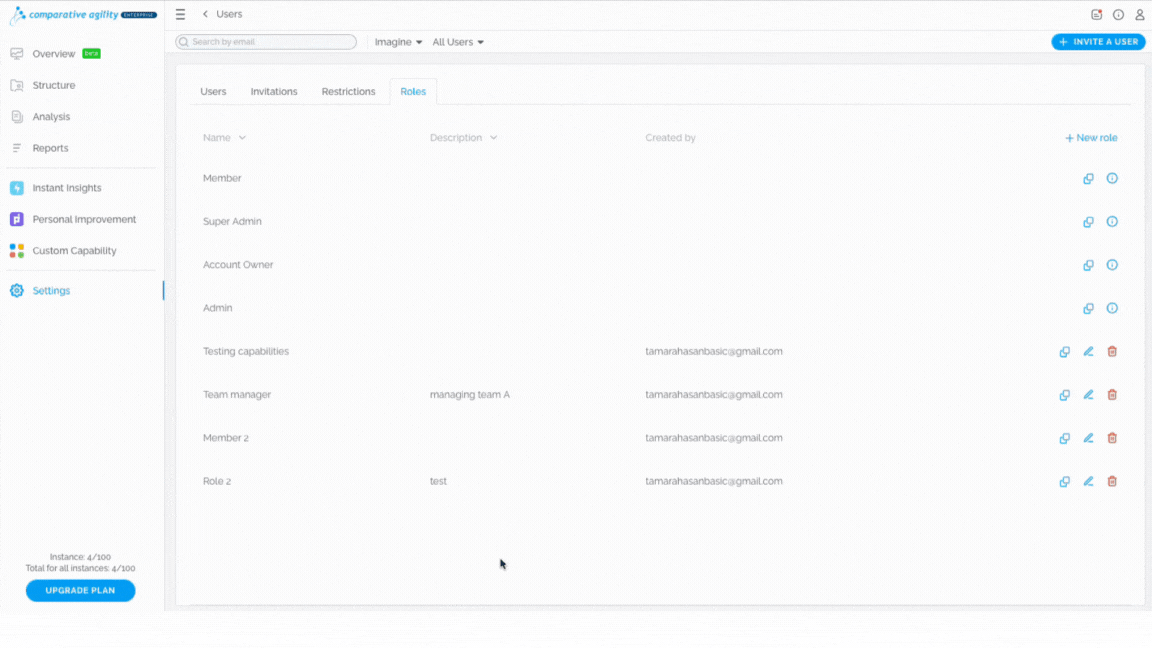Viewport: 1152px width, 648px height.
Task: Delete the Member 2 role
Action: pos(1112,438)
